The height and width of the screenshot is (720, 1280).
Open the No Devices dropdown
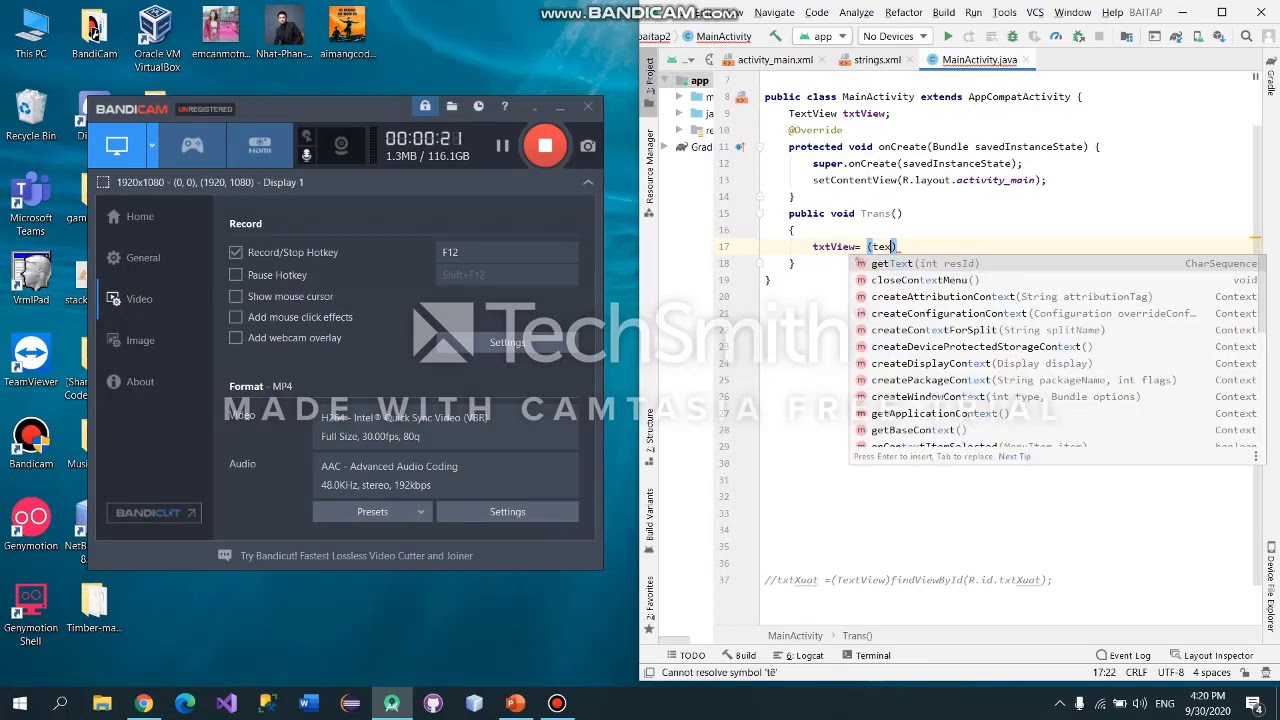point(893,36)
